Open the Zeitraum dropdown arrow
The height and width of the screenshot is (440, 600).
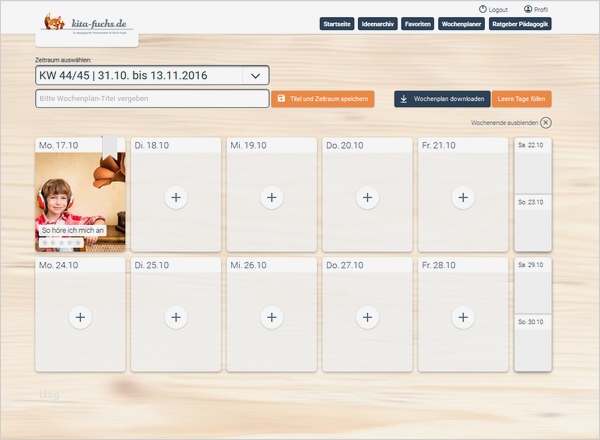(255, 75)
